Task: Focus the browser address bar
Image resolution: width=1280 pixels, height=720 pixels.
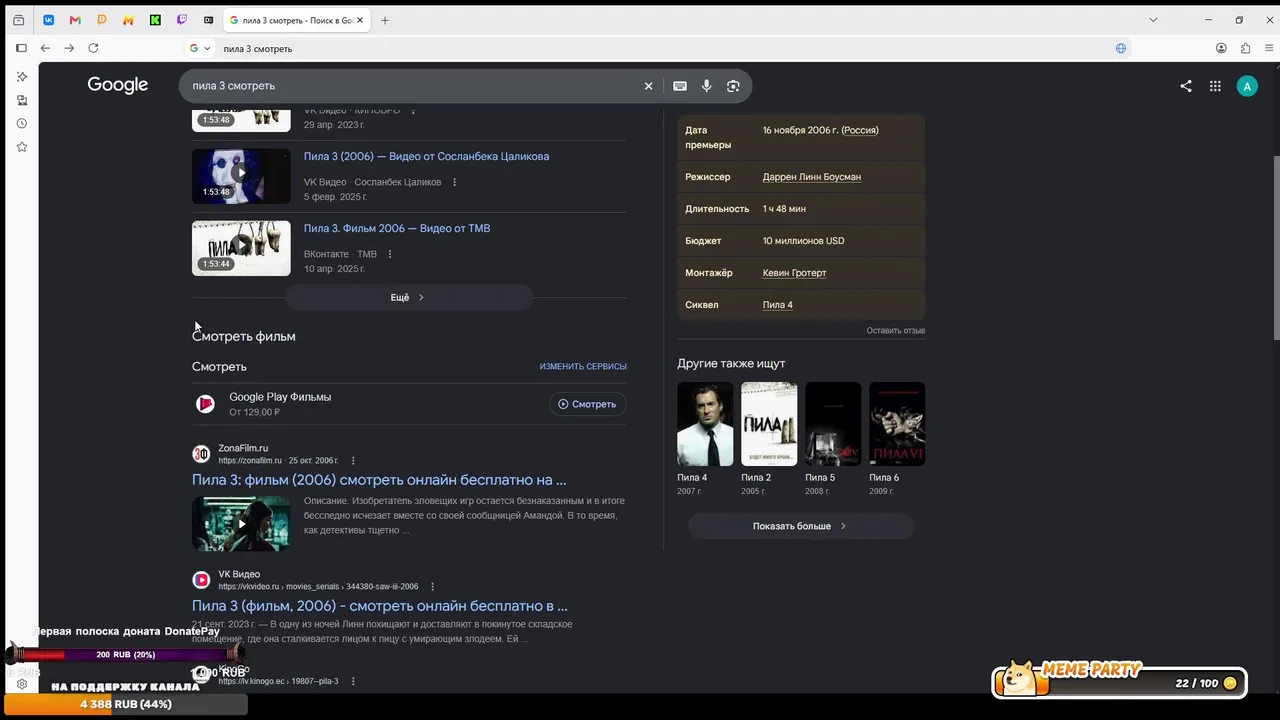Action: pos(660,48)
